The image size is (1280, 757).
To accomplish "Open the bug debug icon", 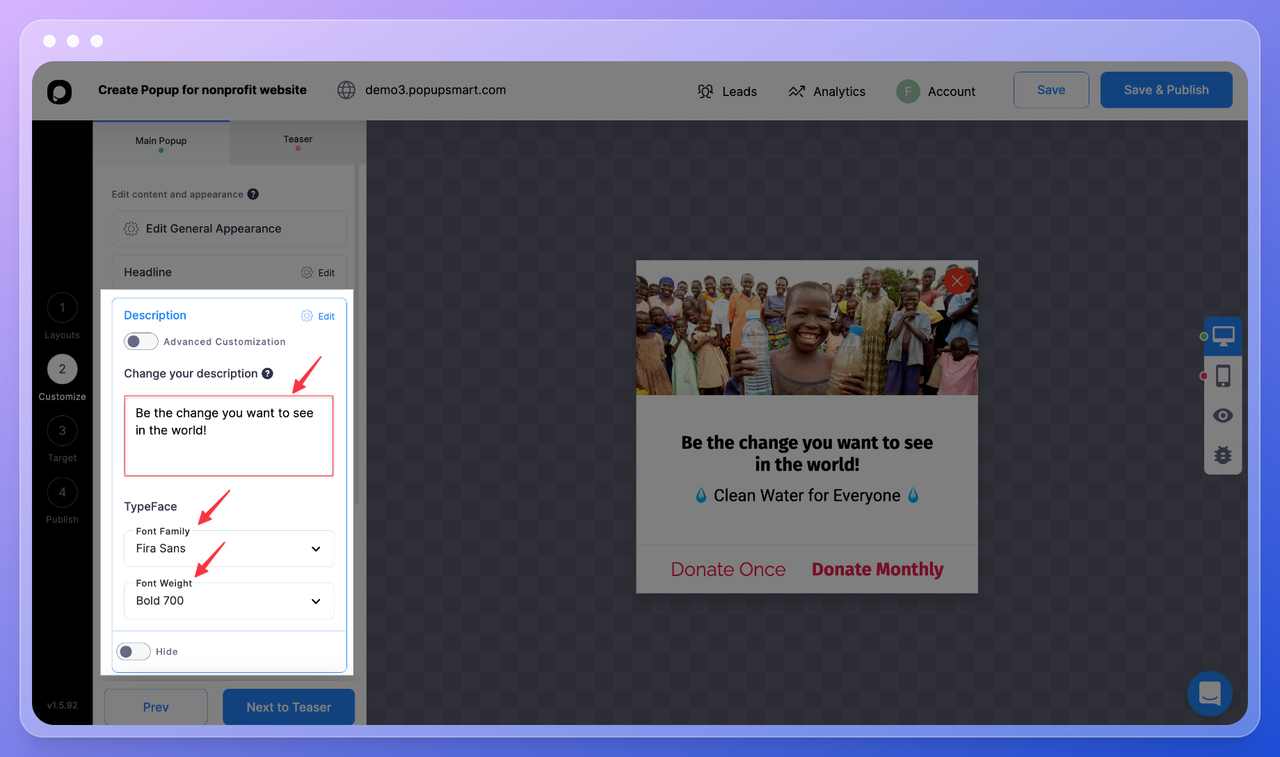I will pos(1223,455).
